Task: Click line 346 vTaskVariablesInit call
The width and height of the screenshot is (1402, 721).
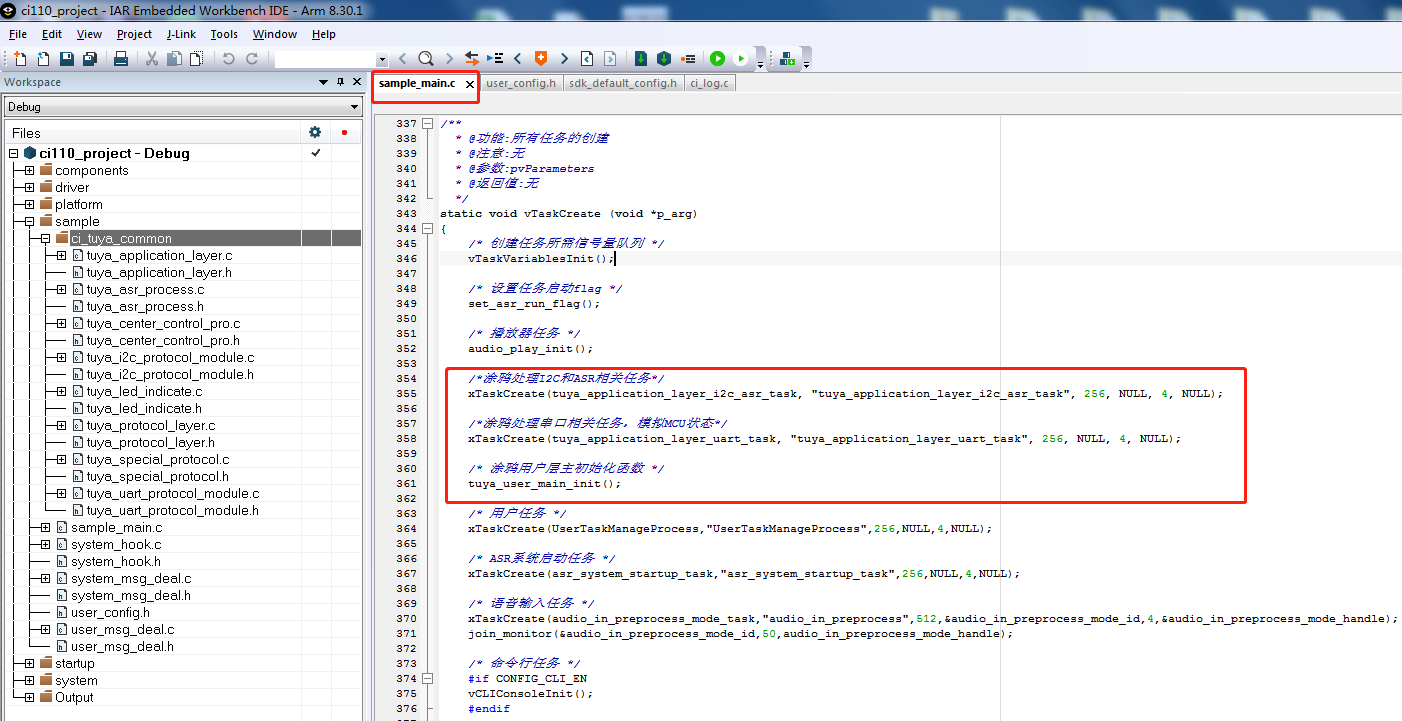Action: click(x=540, y=259)
